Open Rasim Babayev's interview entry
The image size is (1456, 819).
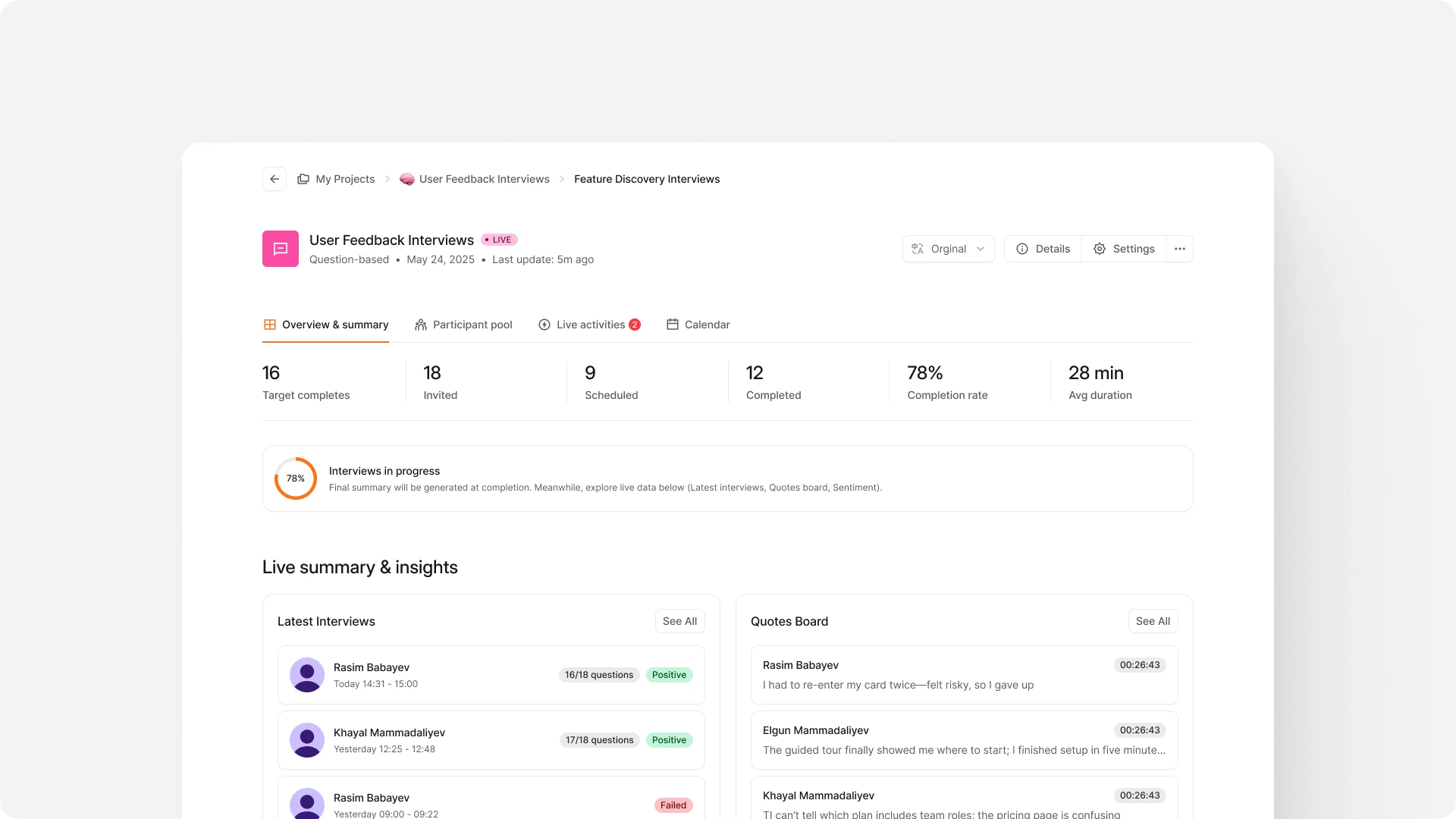point(491,675)
